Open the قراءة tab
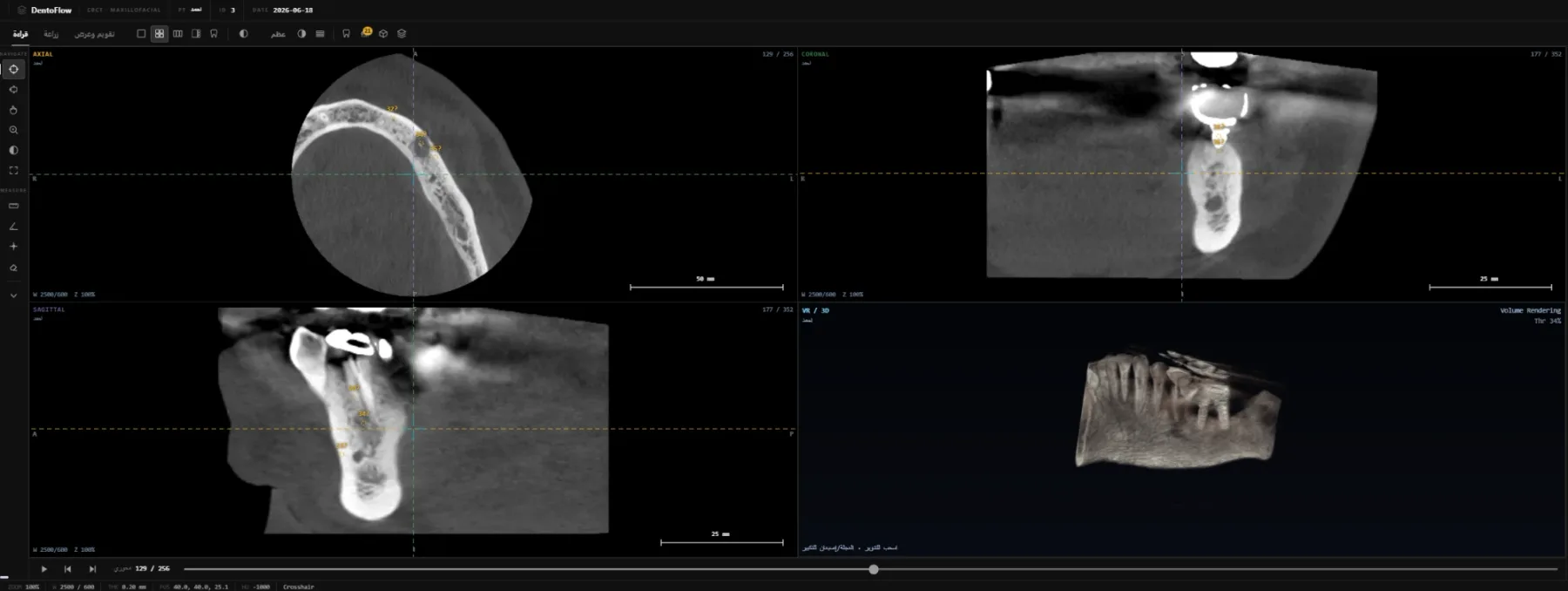The image size is (1568, 591). (20, 34)
